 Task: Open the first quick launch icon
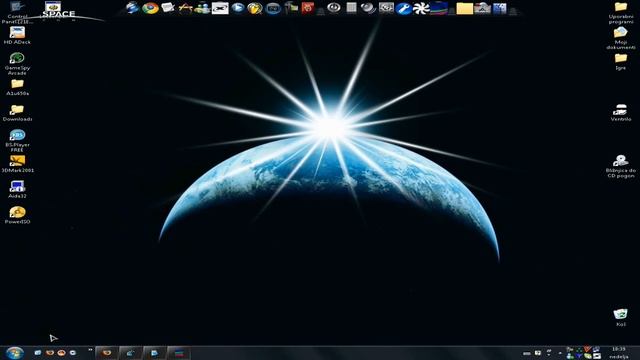coord(38,353)
